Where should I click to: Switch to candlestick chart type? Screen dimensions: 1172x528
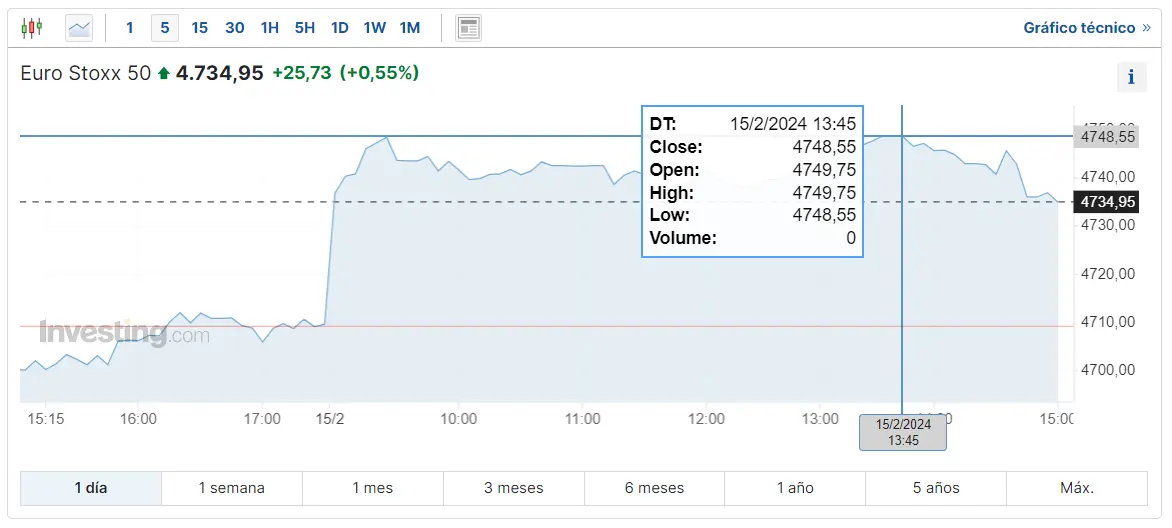click(x=32, y=28)
